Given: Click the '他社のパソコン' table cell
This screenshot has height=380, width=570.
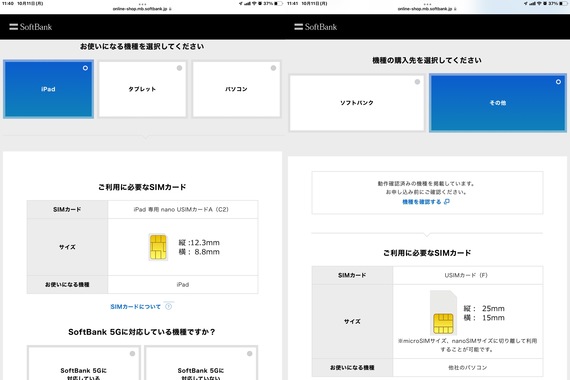Looking at the screenshot, I should 468,368.
